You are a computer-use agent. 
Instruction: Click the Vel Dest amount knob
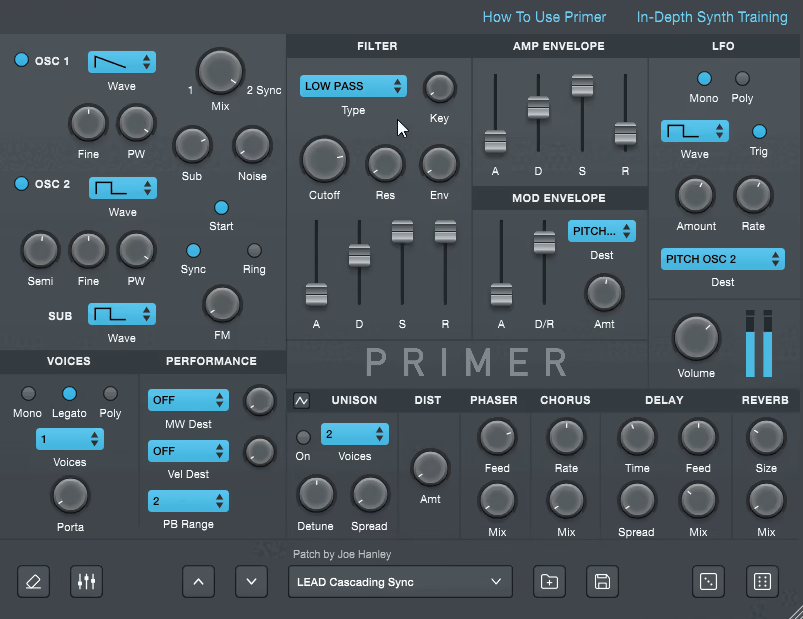(x=260, y=451)
